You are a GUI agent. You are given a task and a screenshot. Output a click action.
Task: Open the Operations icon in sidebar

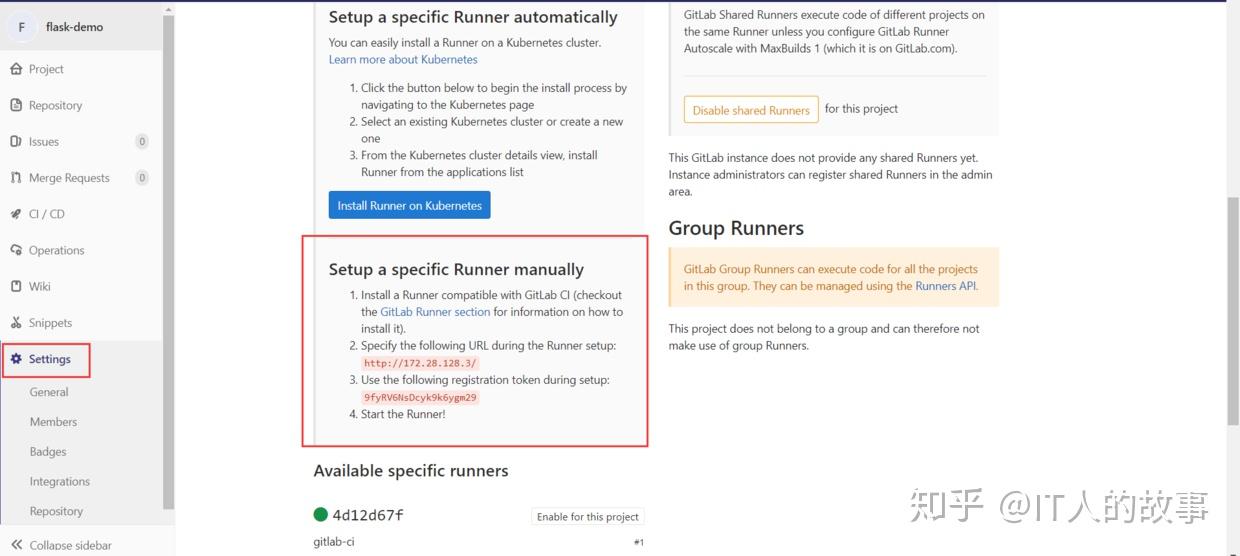[16, 250]
